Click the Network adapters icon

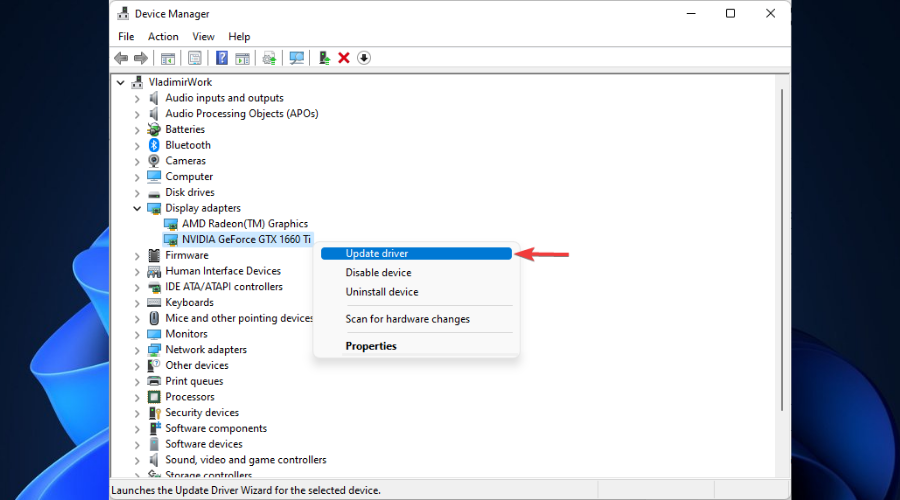pyautogui.click(x=154, y=350)
